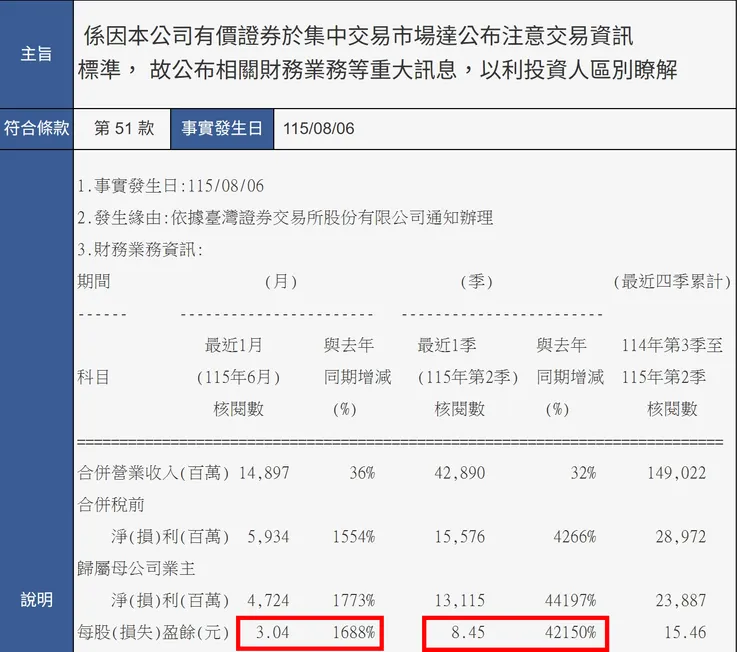The height and width of the screenshot is (652, 740).
Task: Click the 說明 sidebar label
Action: (x=36, y=600)
